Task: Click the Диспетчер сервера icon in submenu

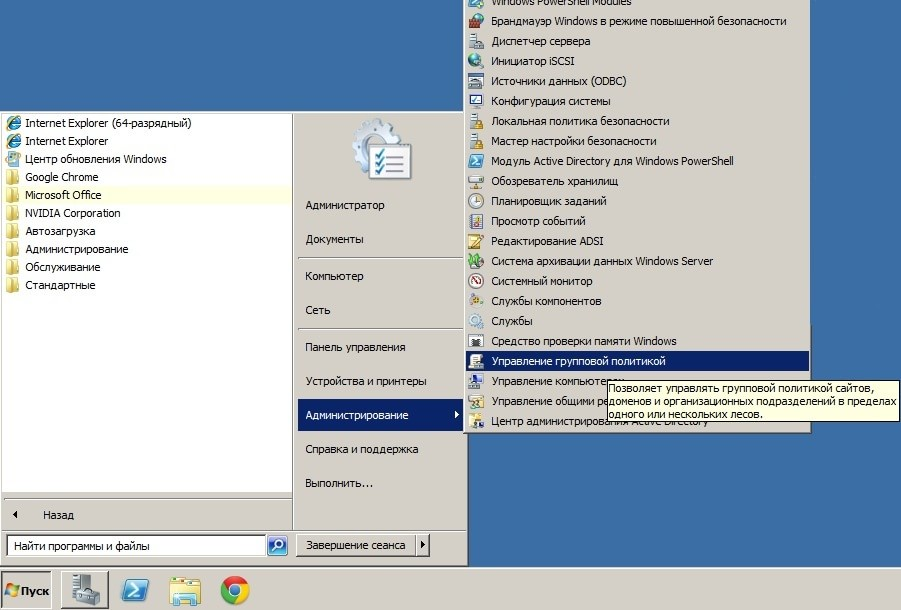Action: [x=476, y=41]
